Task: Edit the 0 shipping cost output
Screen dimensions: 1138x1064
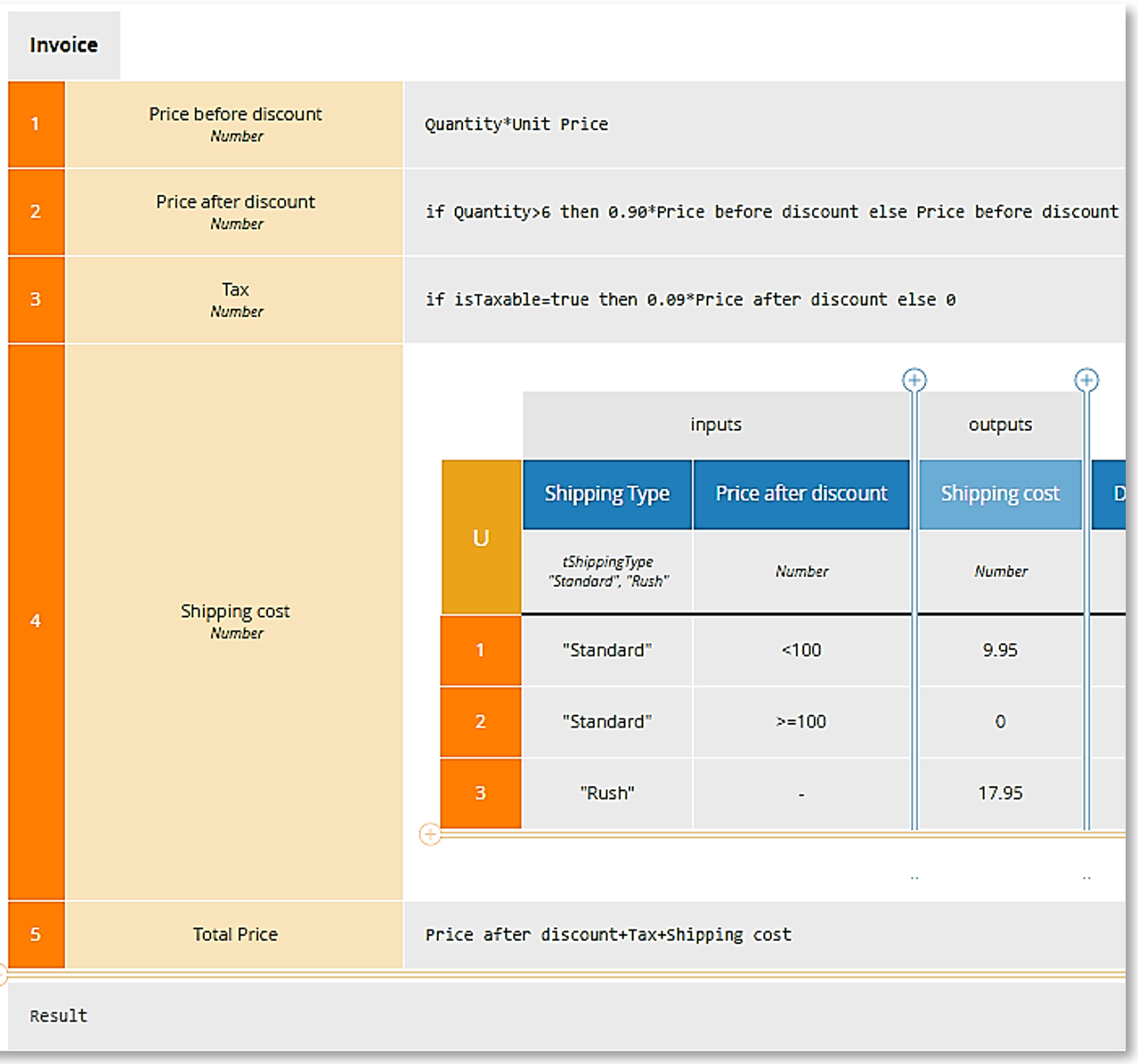Action: coord(1000,722)
